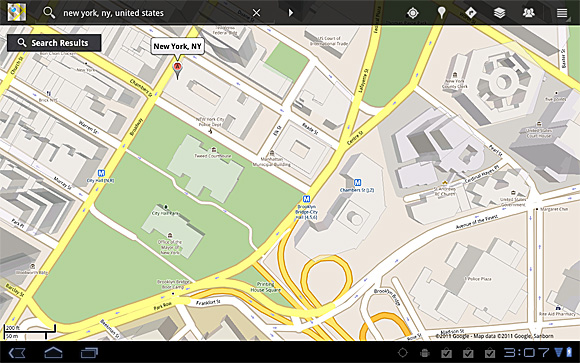Open the map Layers icon
This screenshot has width=580, height=363.
click(x=499, y=13)
